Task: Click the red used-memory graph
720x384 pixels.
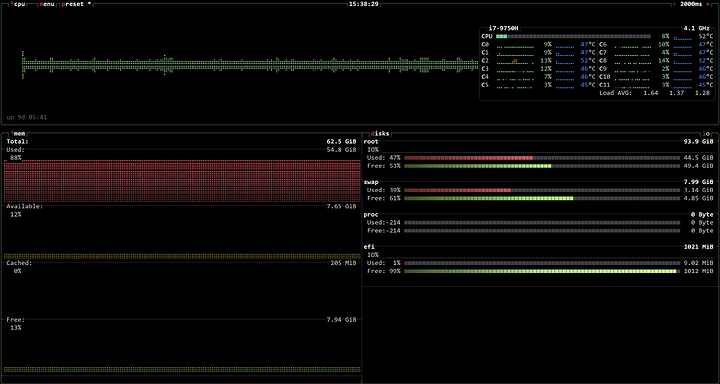Action: (182, 181)
